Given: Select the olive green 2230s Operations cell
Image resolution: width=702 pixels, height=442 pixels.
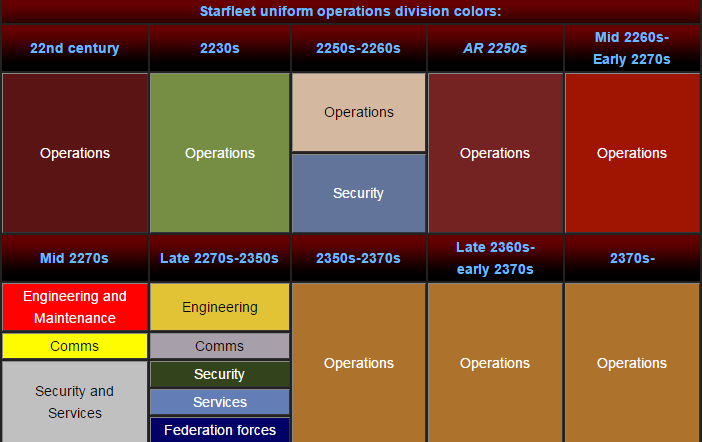Looking at the screenshot, I should pyautogui.click(x=219, y=153).
